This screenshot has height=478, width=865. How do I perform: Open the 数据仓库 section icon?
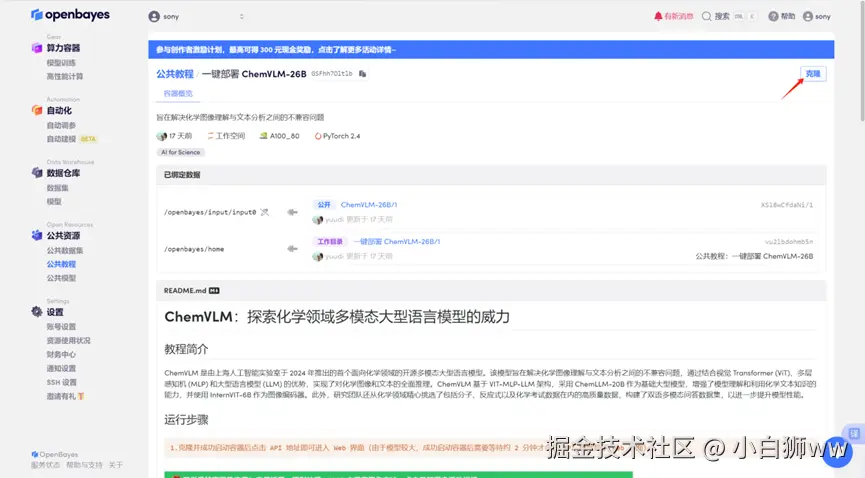(37, 173)
